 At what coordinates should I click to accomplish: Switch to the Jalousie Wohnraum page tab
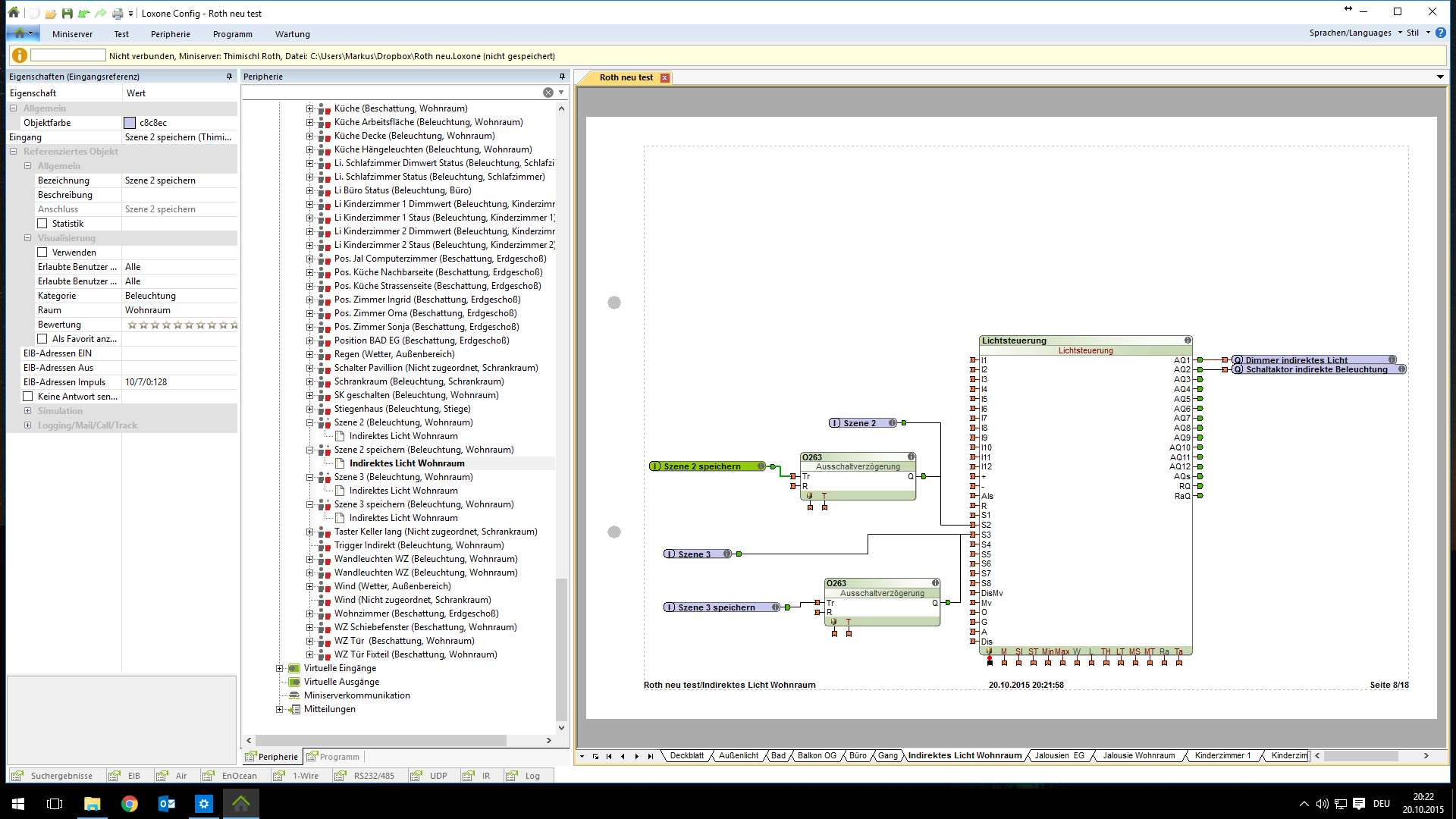click(1137, 756)
